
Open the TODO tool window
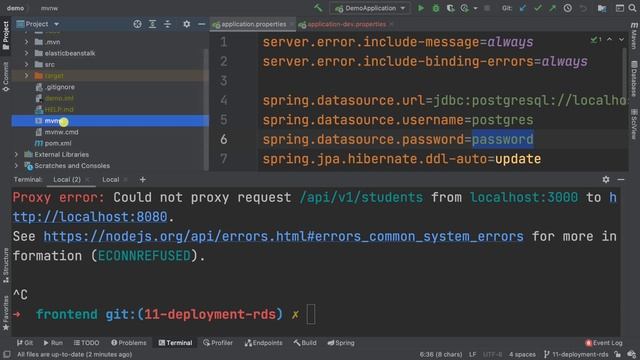click(x=86, y=343)
